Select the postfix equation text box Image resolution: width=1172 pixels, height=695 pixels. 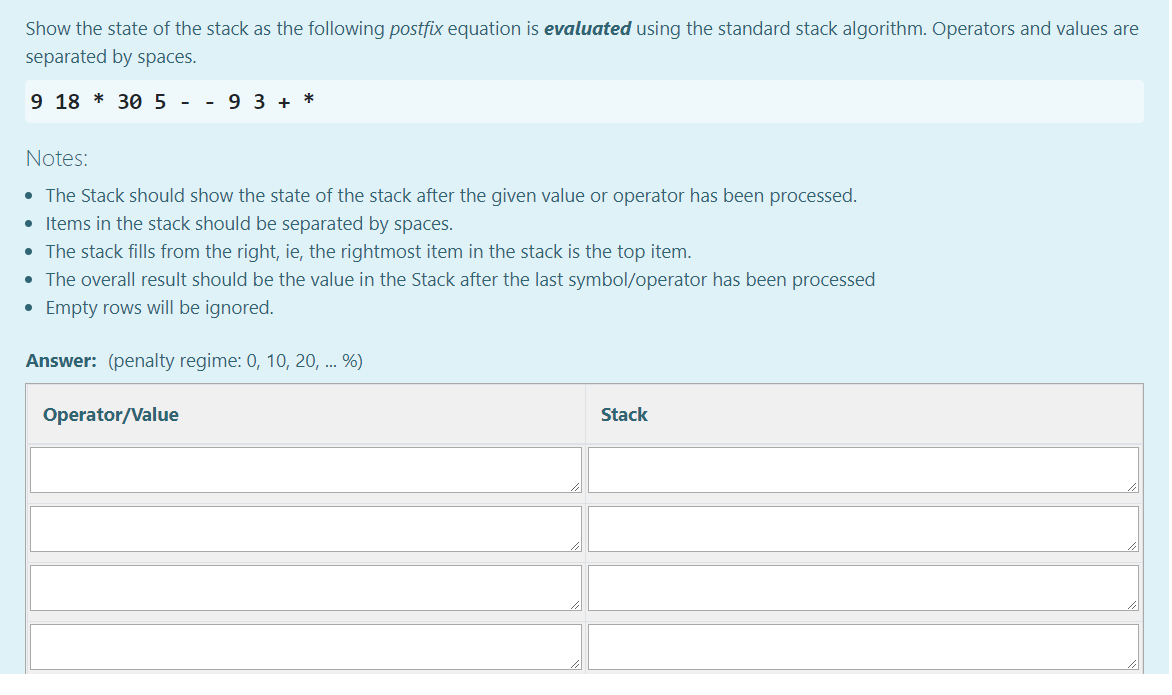(584, 101)
